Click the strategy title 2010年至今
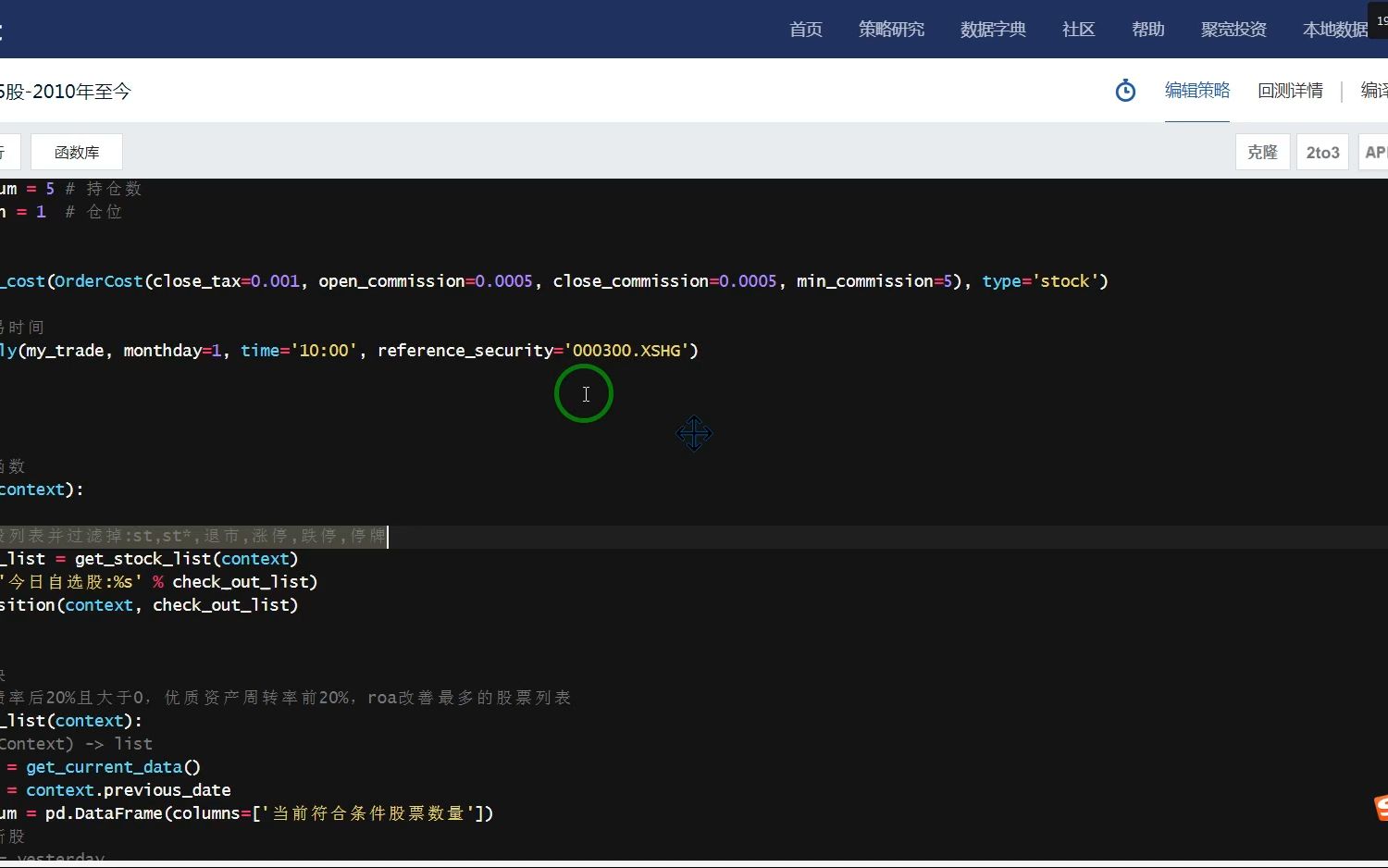1388x868 pixels. 66,92
